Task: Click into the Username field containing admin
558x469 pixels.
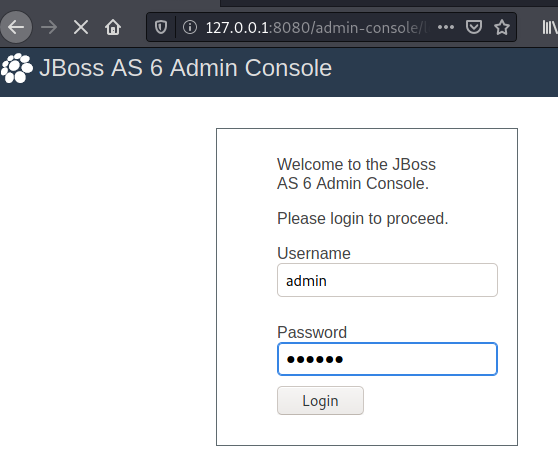Action: tap(387, 280)
